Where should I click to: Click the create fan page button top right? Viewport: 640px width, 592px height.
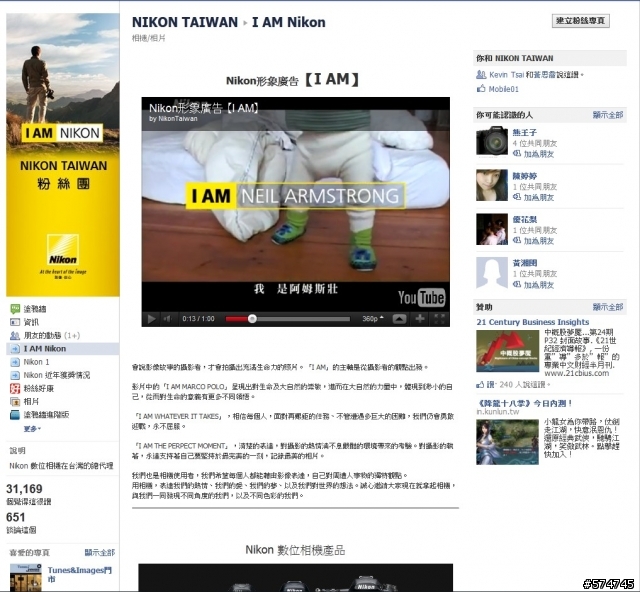pos(580,20)
